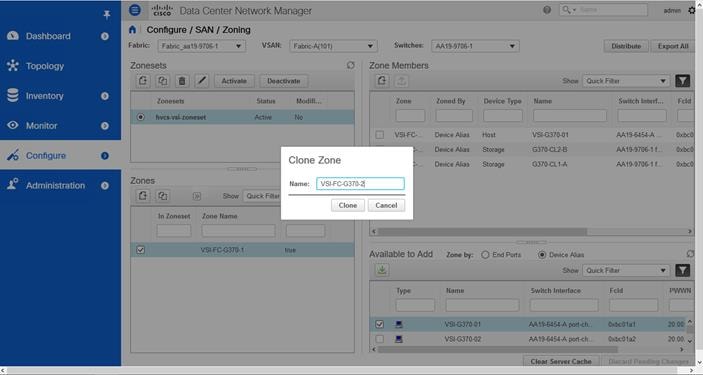The height and width of the screenshot is (375, 703).
Task: Click the Zone Members filter funnel icon
Action: (x=682, y=81)
